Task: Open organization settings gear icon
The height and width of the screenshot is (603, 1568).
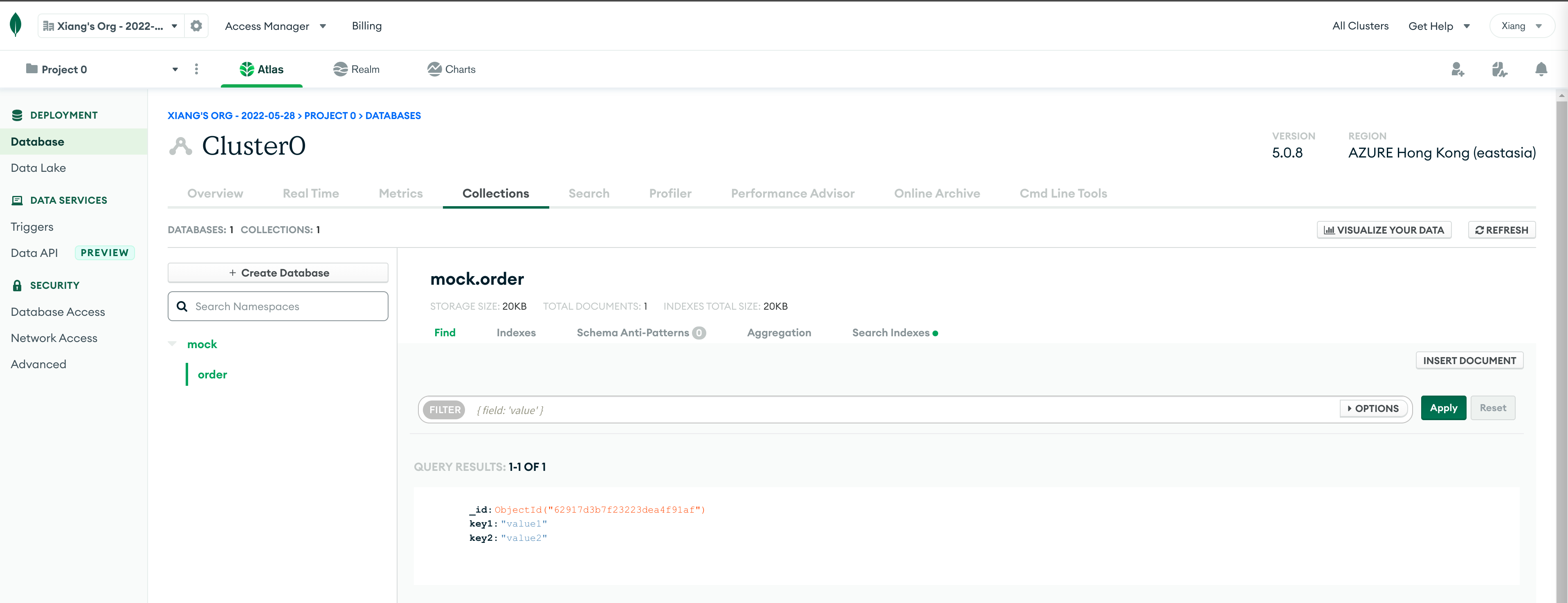Action: 196,26
